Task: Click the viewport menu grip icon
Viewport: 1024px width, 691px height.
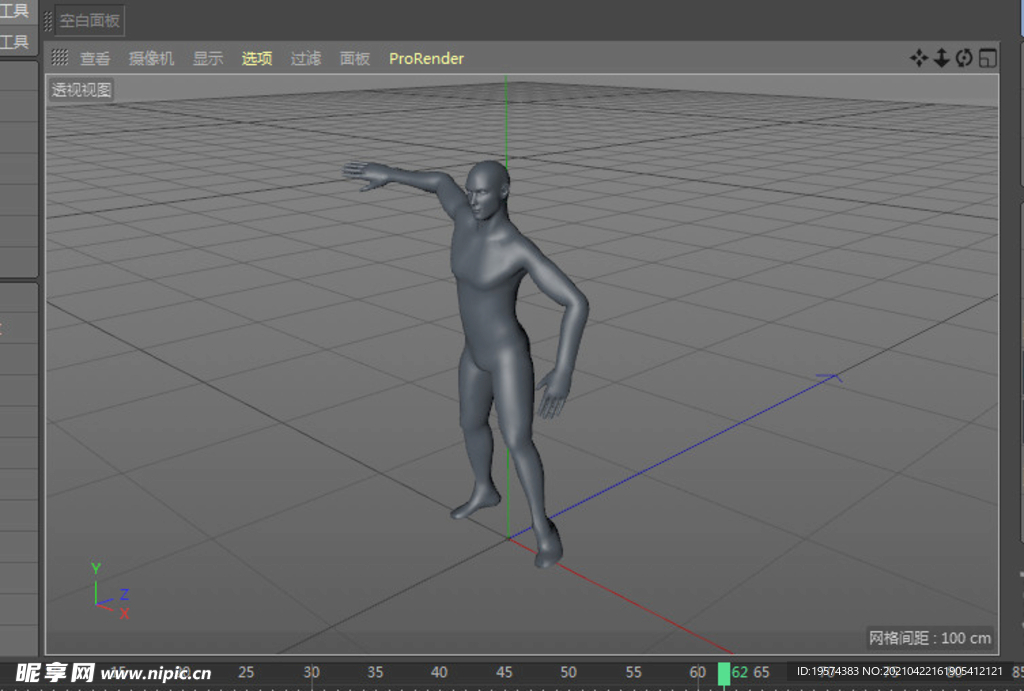Action: pos(59,57)
